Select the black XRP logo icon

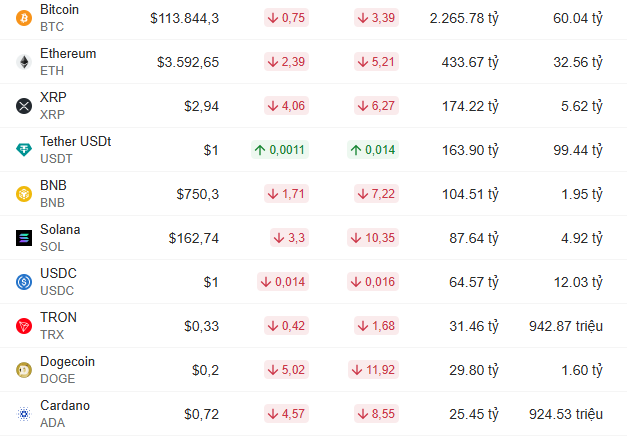24,106
